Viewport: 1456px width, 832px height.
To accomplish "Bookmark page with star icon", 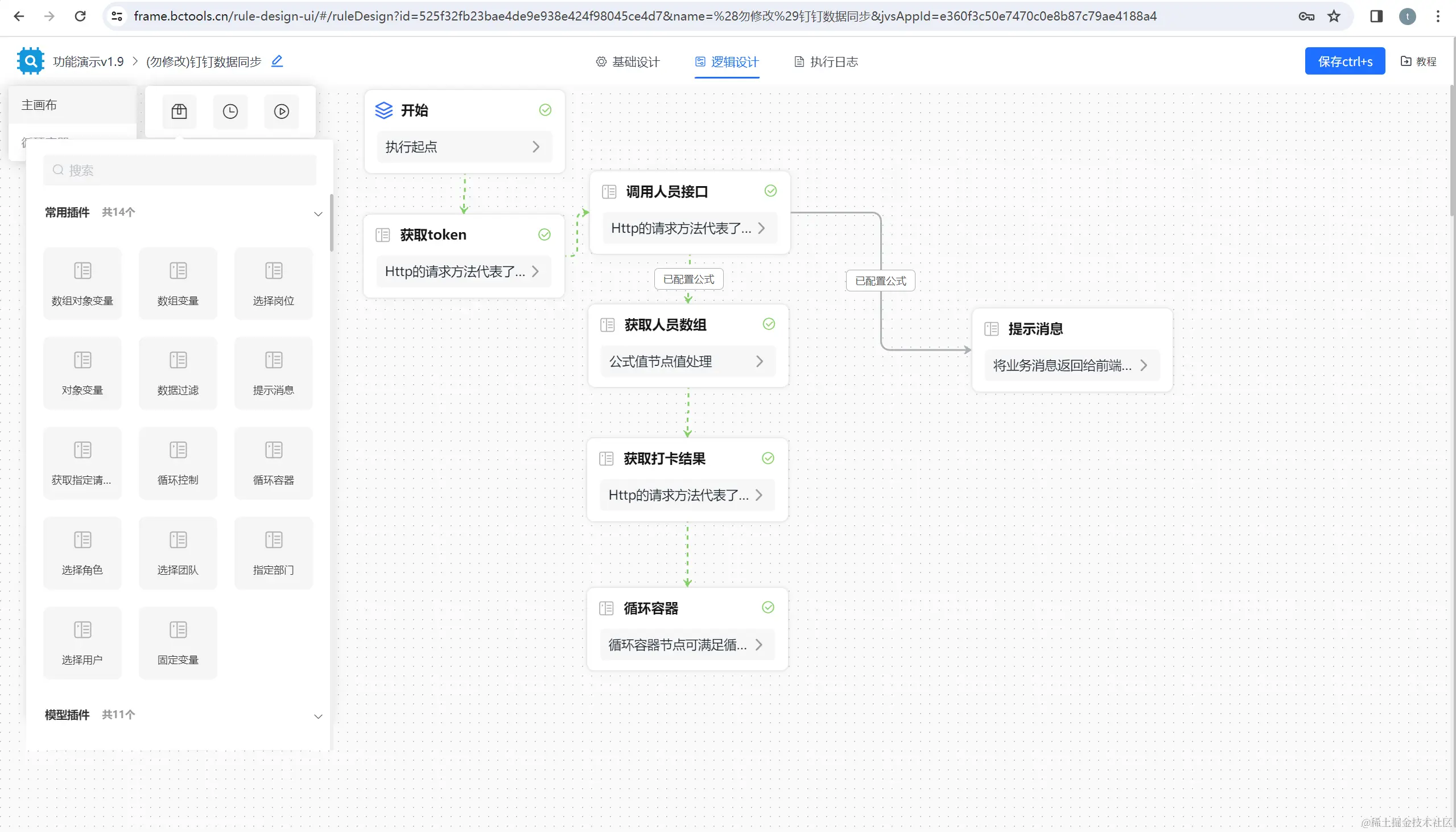I will 1334,16.
